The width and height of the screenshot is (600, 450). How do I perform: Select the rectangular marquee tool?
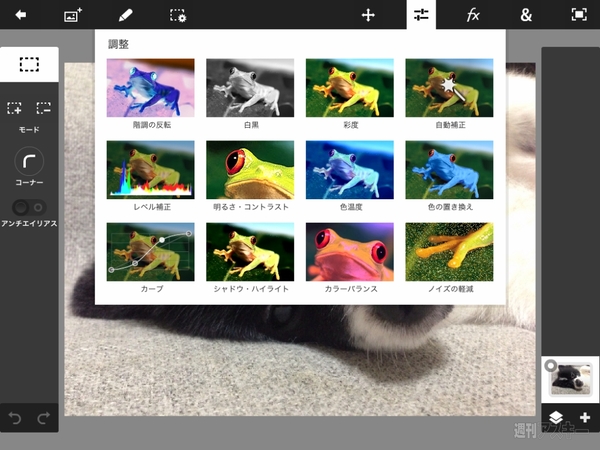tap(29, 64)
